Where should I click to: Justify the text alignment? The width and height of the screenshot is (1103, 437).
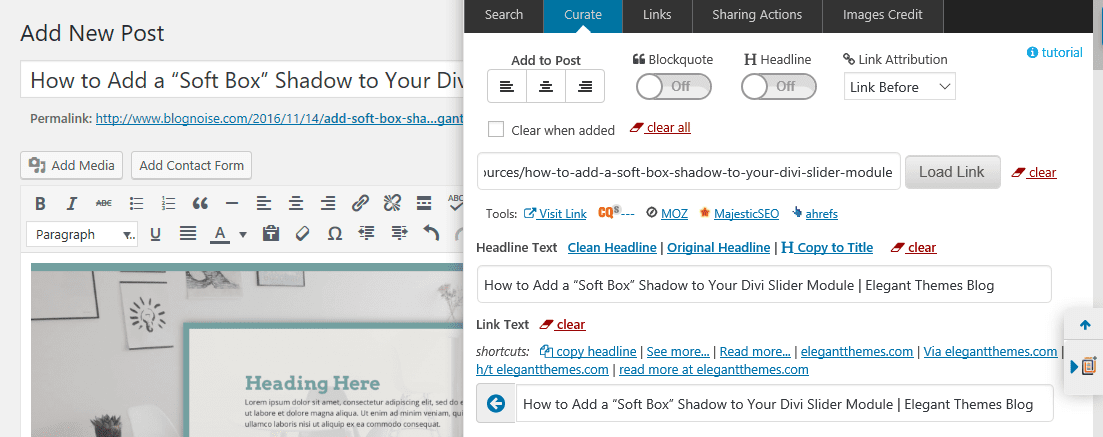[188, 234]
